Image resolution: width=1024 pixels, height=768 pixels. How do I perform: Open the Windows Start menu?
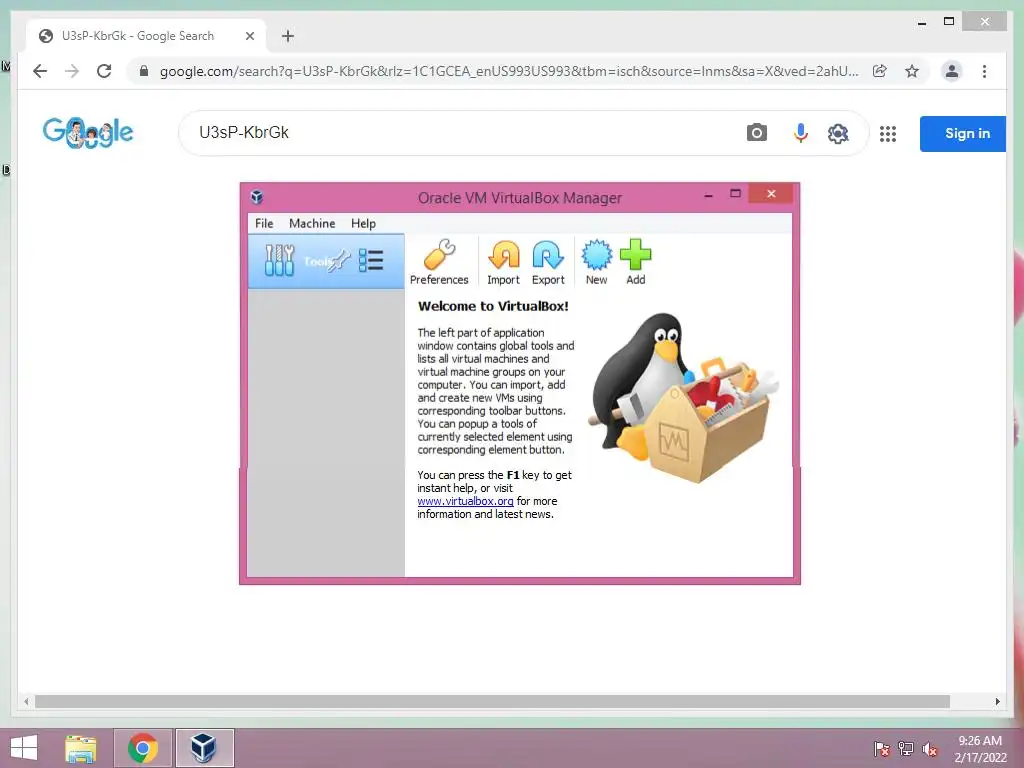click(24, 748)
